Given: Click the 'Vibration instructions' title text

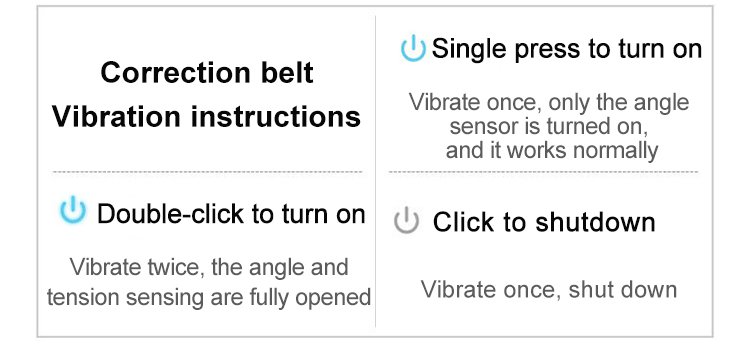Looking at the screenshot, I should (207, 116).
